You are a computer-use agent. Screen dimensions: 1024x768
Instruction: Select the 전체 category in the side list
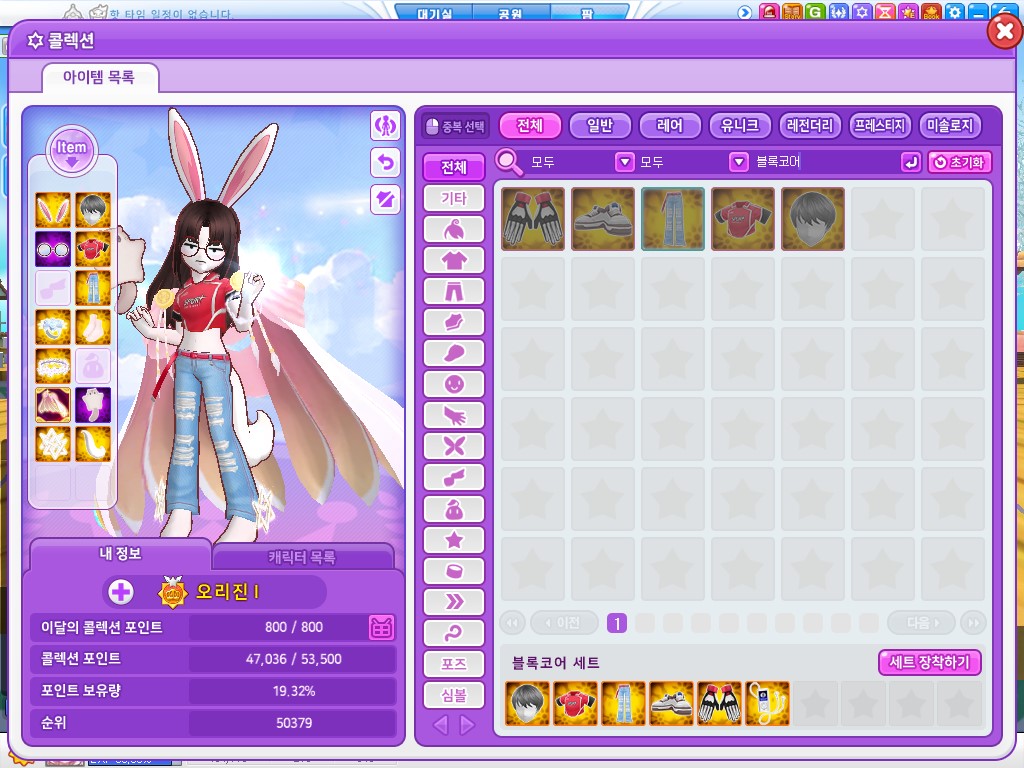454,167
